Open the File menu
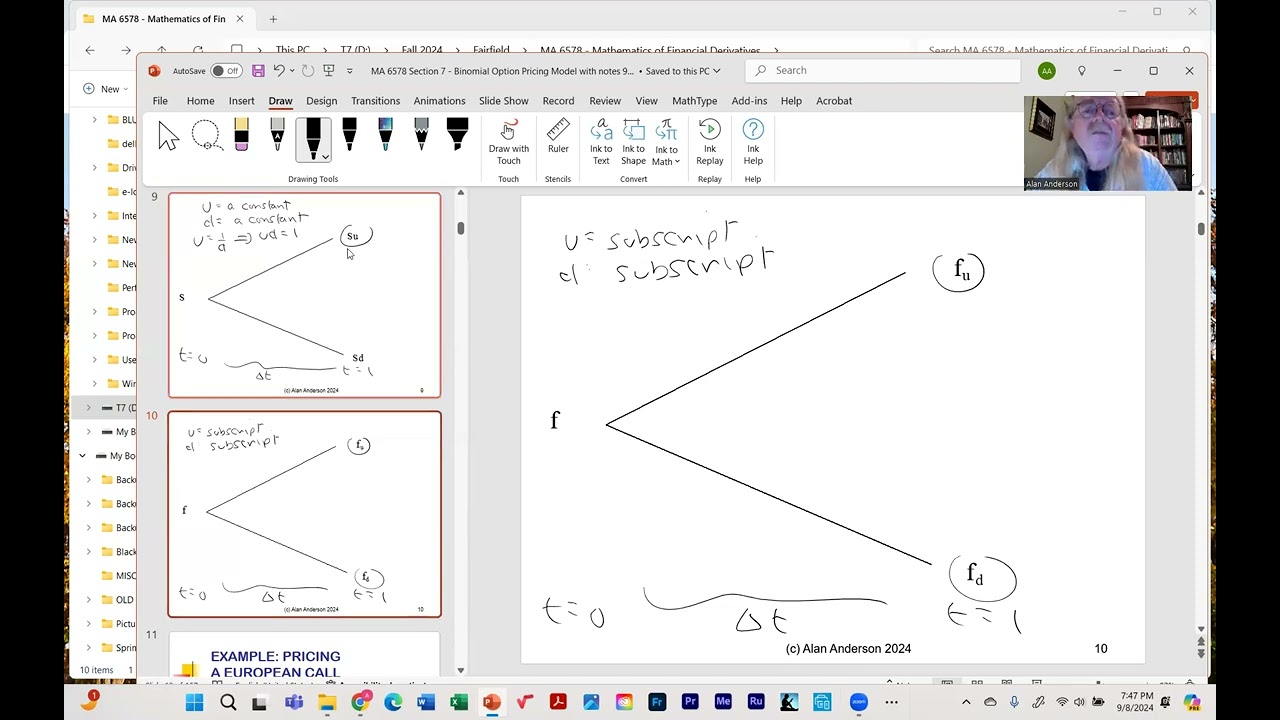This screenshot has height=720, width=1280. (160, 101)
